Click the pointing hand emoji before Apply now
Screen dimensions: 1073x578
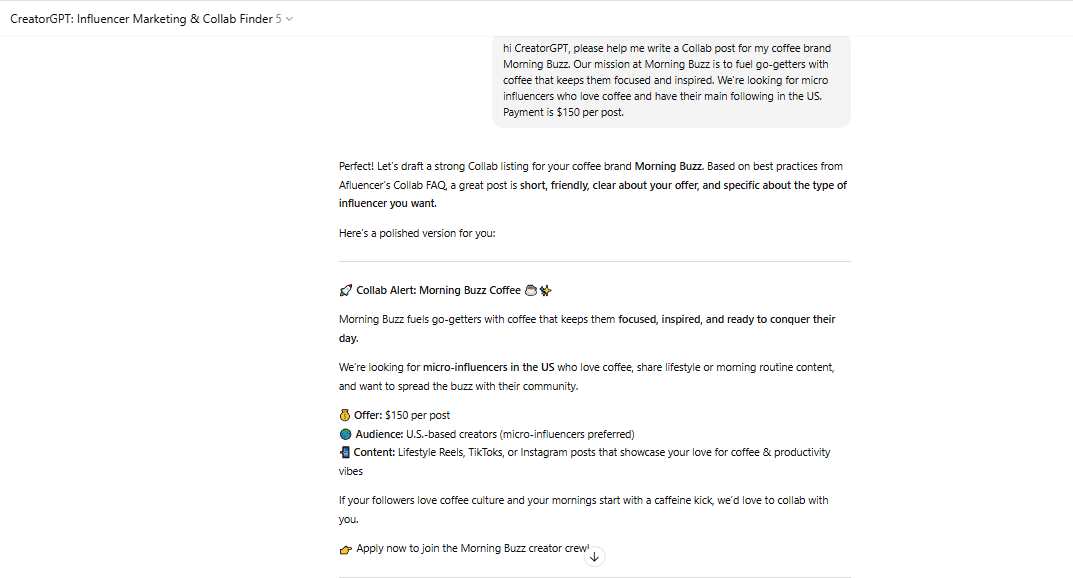point(346,549)
